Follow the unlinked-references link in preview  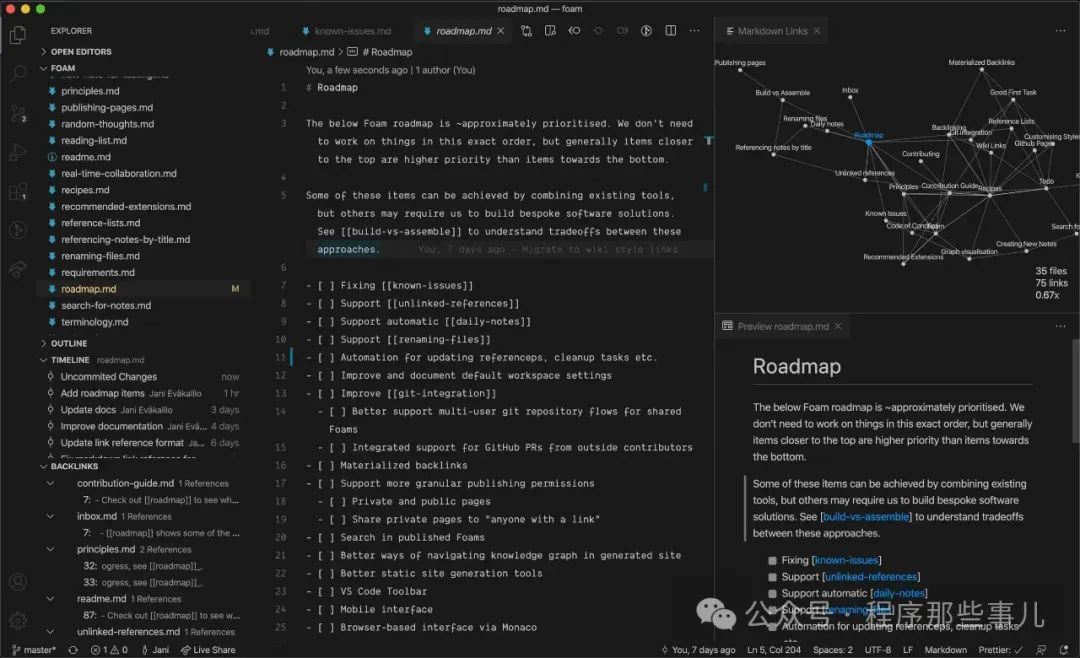[x=871, y=577]
